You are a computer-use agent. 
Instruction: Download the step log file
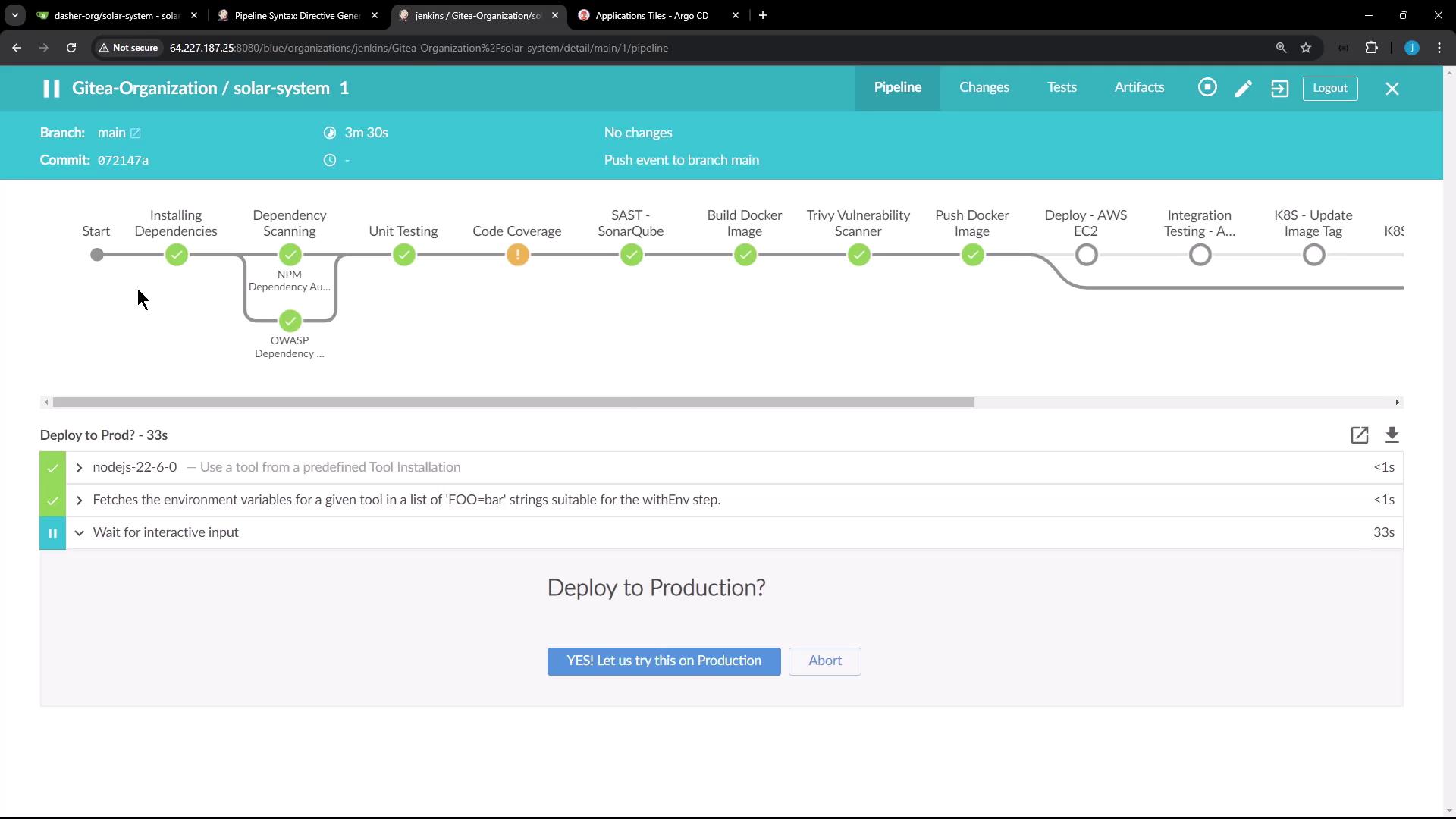tap(1392, 435)
